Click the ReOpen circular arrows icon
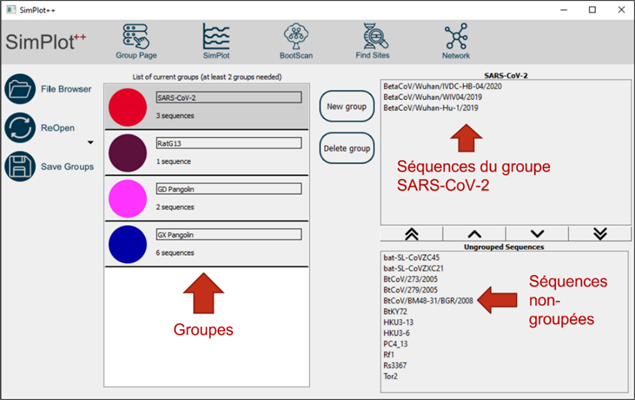 [20, 128]
